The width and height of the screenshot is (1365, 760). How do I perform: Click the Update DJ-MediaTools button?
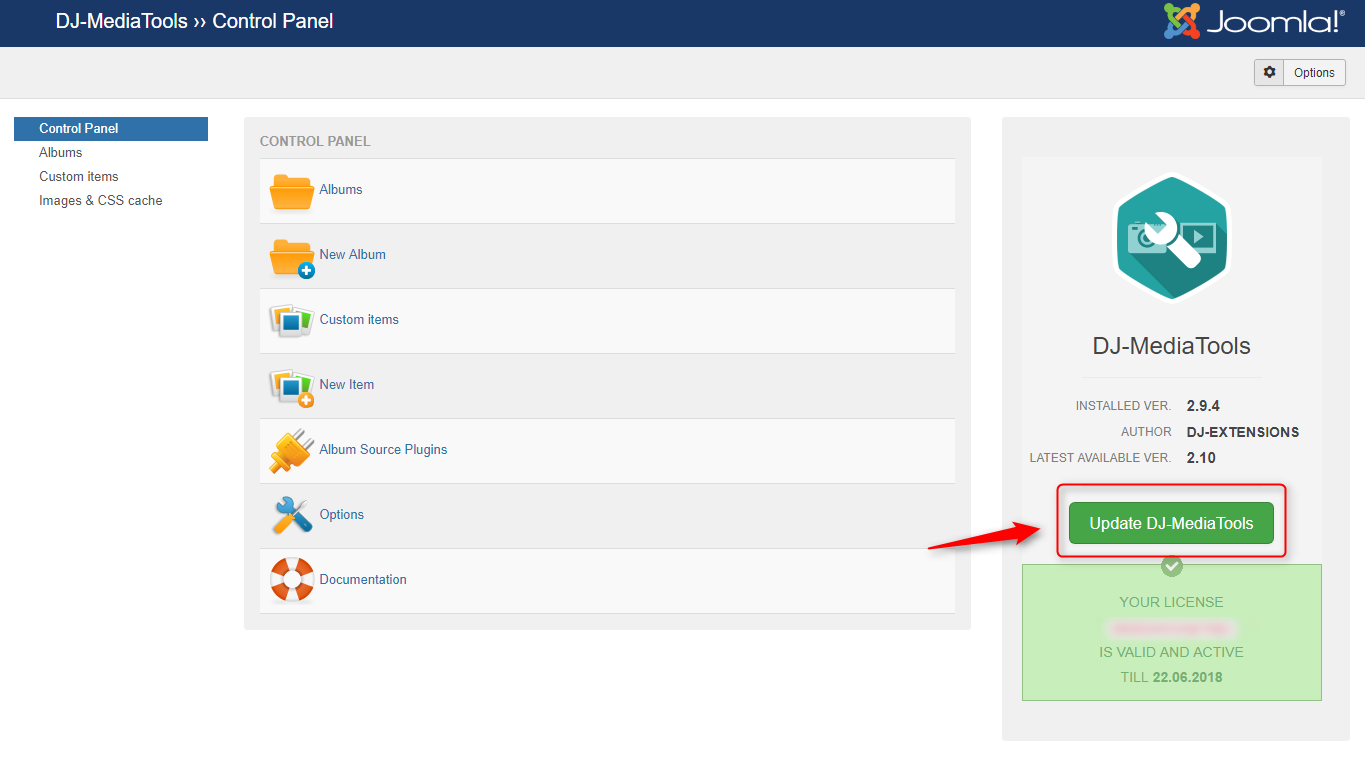[x=1171, y=523]
